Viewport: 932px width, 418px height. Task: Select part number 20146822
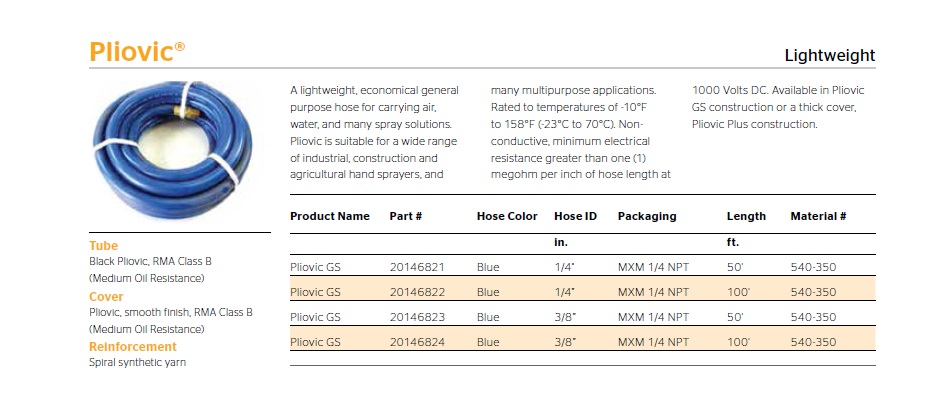[x=417, y=292]
